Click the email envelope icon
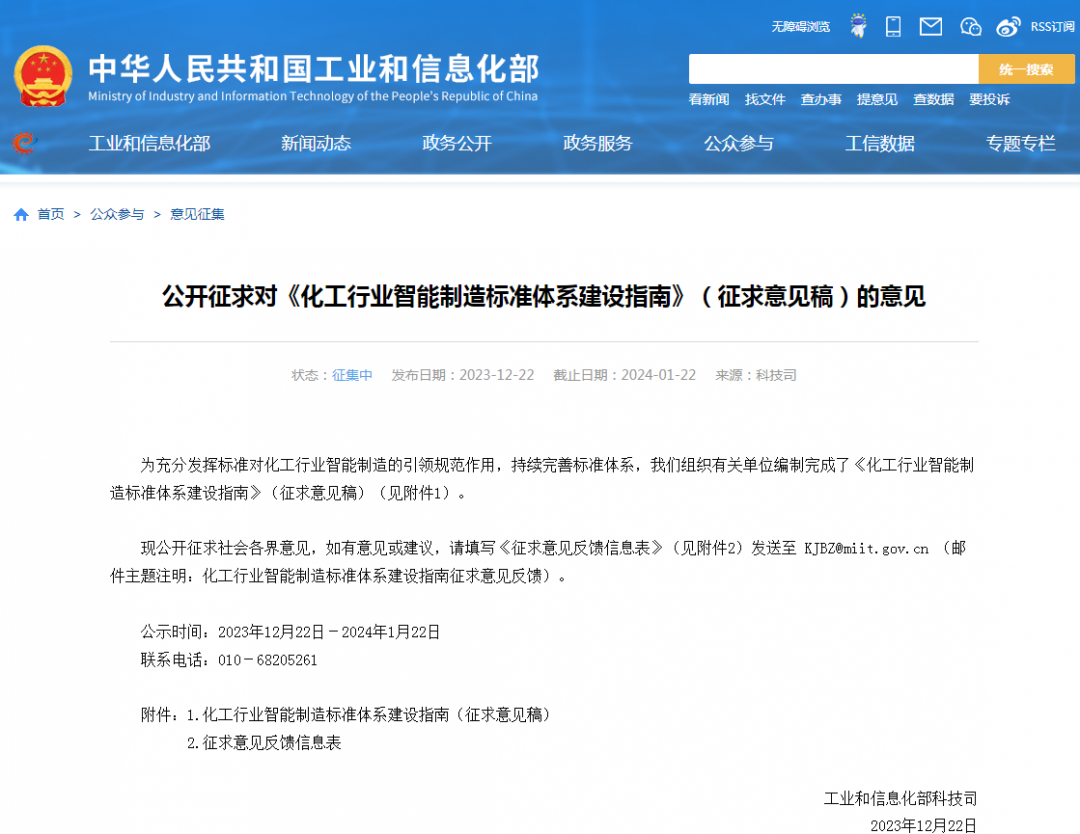The height and width of the screenshot is (834, 1080). pyautogui.click(x=931, y=26)
